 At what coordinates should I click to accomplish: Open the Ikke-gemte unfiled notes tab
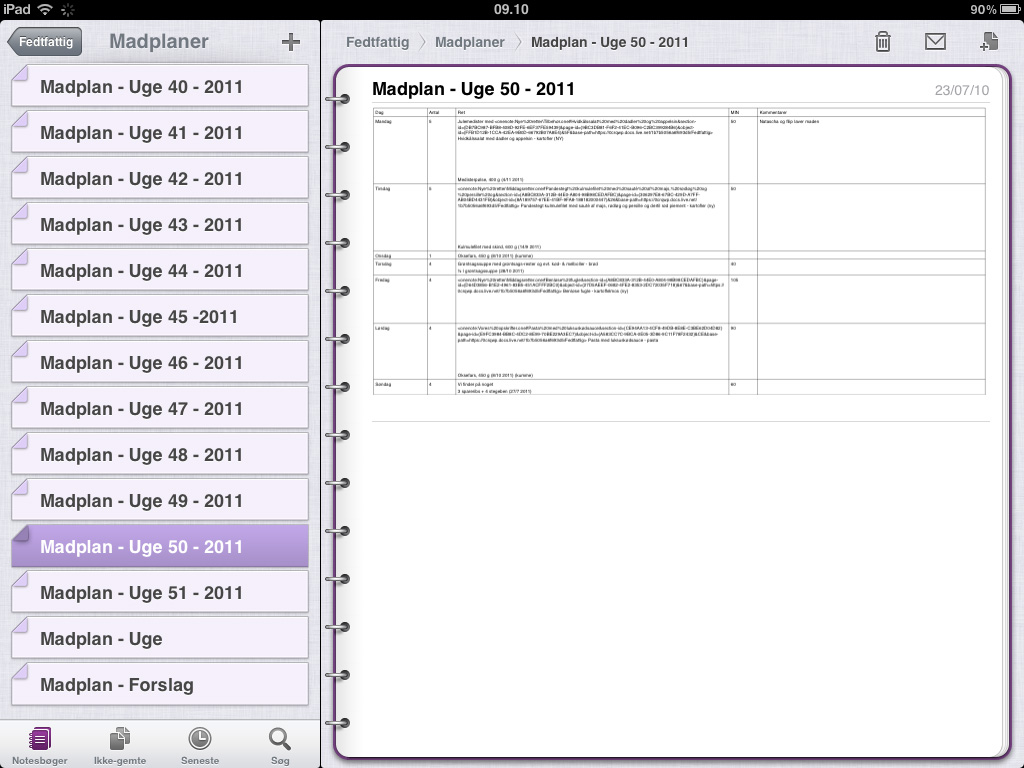120,745
